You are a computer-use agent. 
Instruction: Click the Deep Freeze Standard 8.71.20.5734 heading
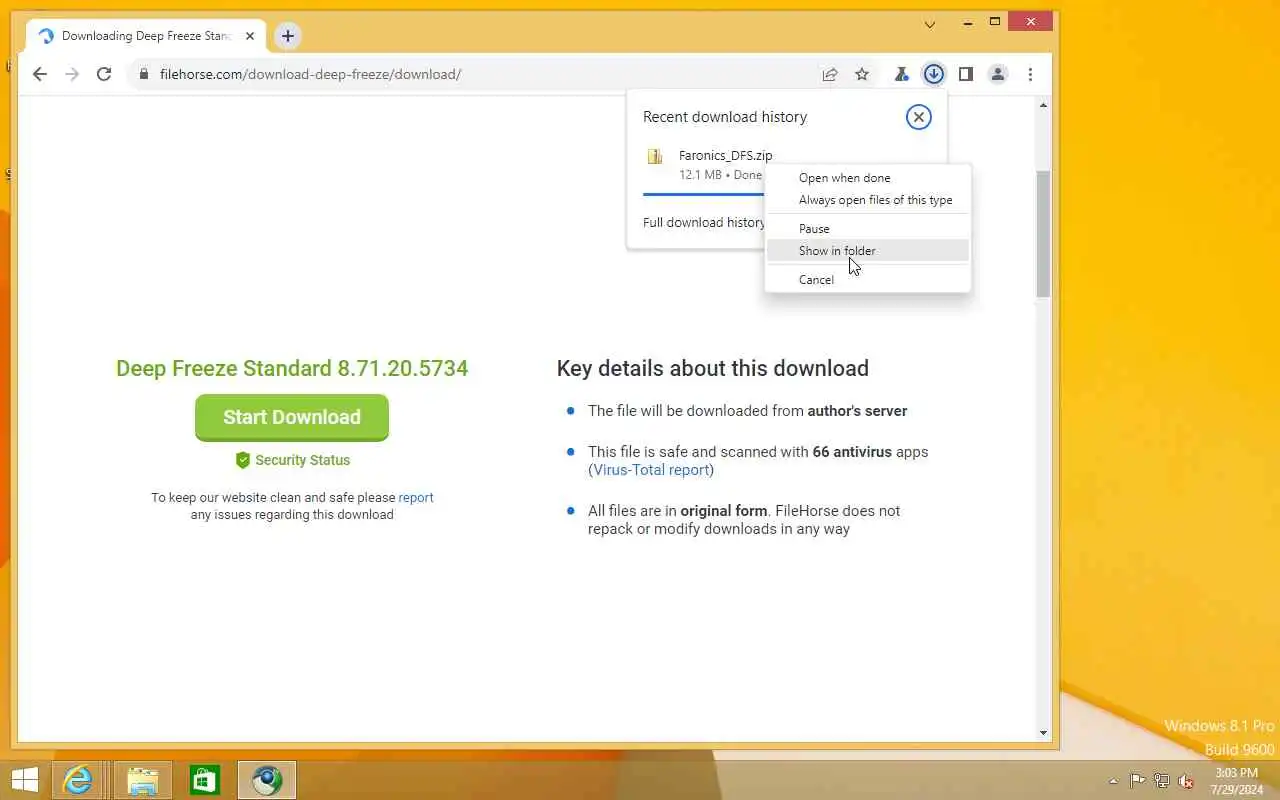coord(292,369)
